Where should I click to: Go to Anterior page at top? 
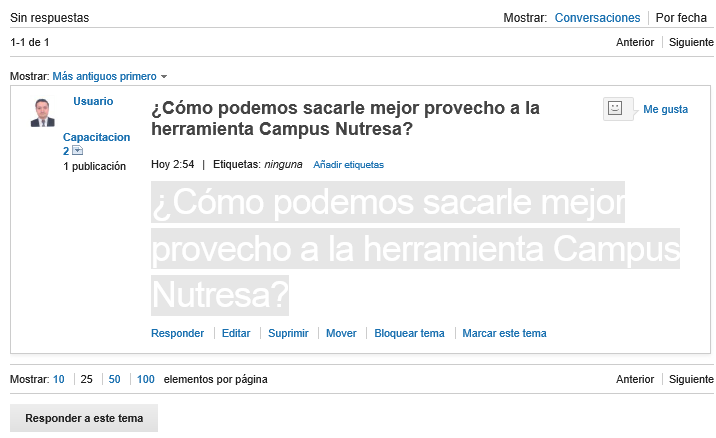(x=635, y=42)
